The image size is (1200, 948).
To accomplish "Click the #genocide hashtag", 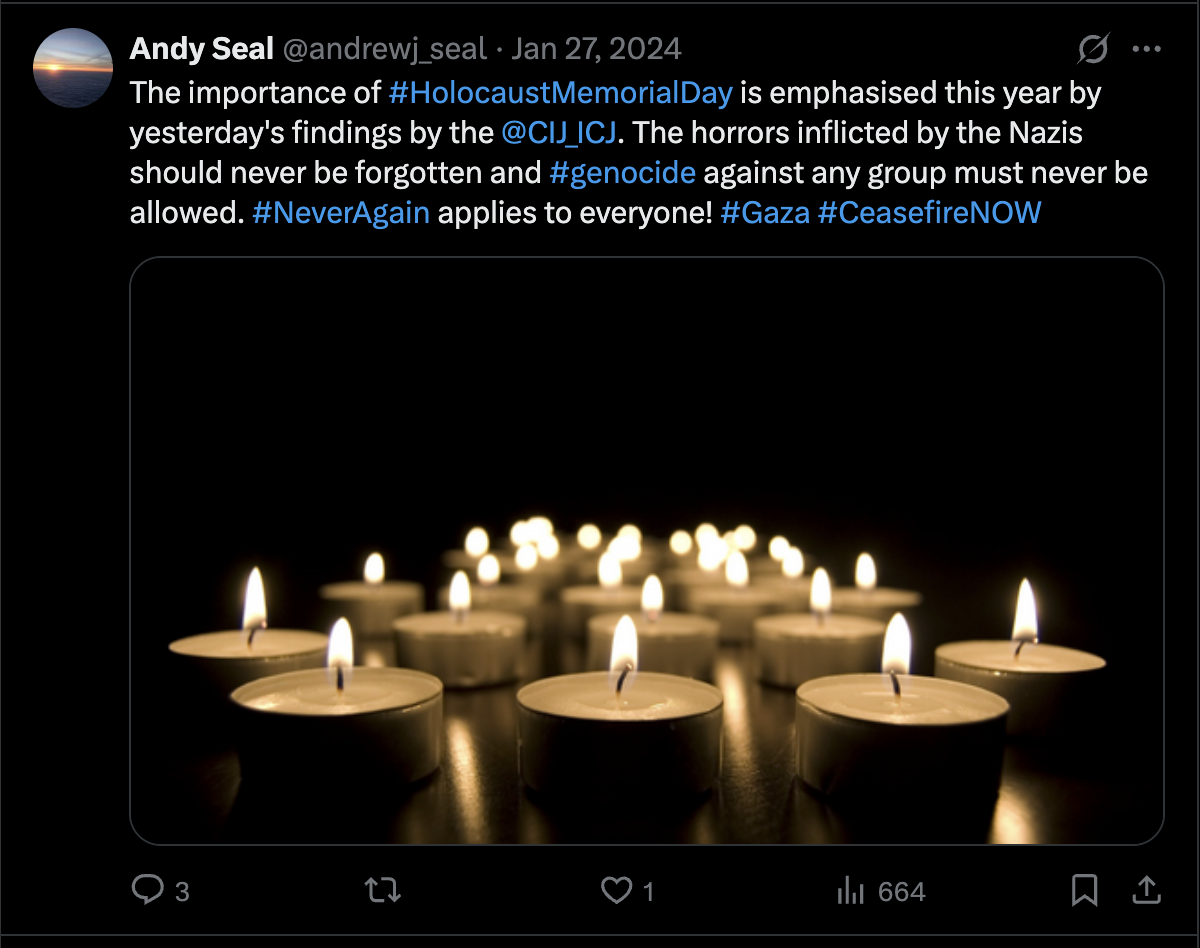I will pyautogui.click(x=622, y=172).
